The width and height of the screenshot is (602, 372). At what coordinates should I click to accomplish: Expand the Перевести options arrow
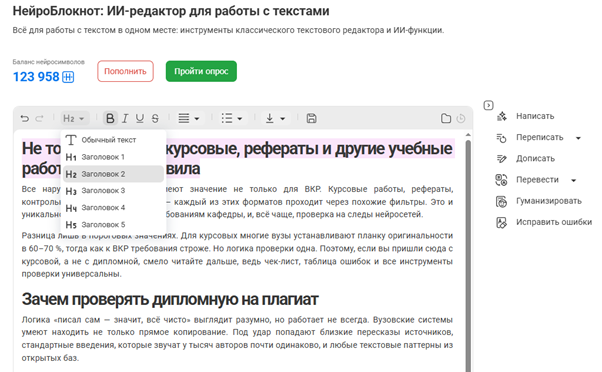(574, 180)
